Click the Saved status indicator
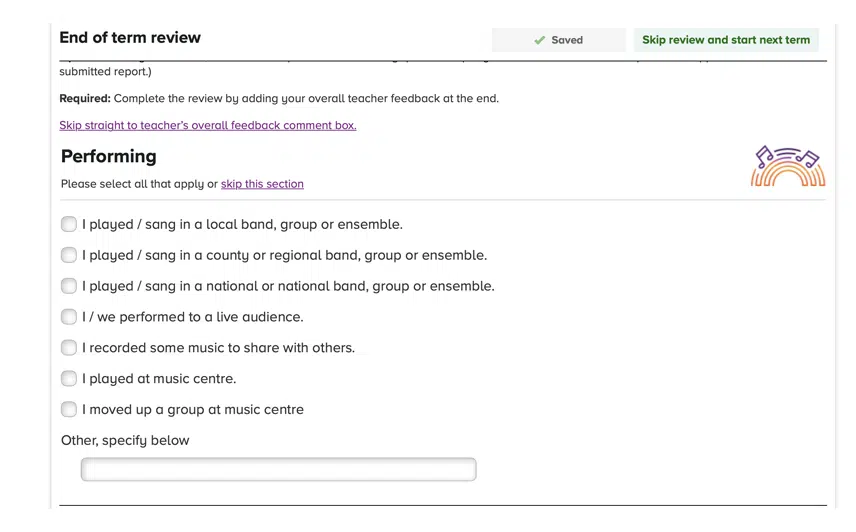Image resolution: width=856 pixels, height=532 pixels. click(x=558, y=40)
